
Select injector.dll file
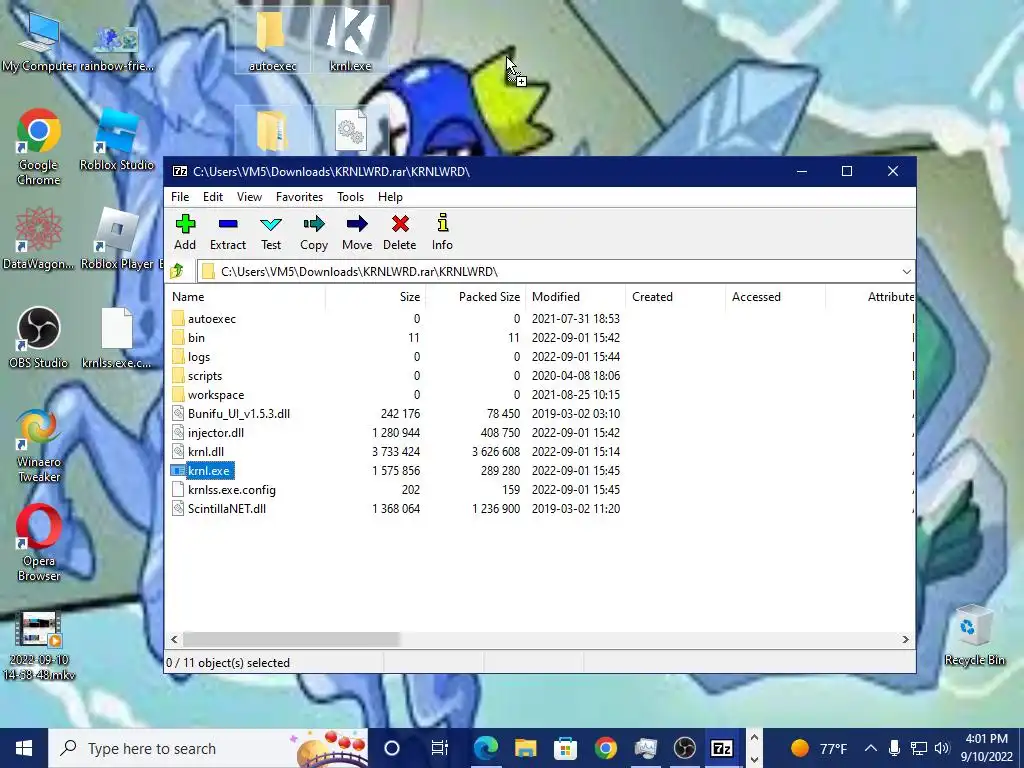tap(216, 432)
